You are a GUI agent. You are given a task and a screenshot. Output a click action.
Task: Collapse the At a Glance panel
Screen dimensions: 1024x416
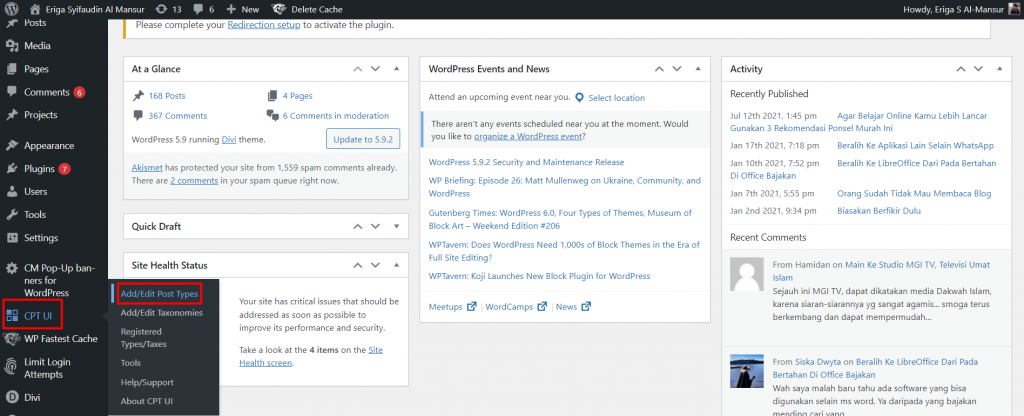coord(396,69)
